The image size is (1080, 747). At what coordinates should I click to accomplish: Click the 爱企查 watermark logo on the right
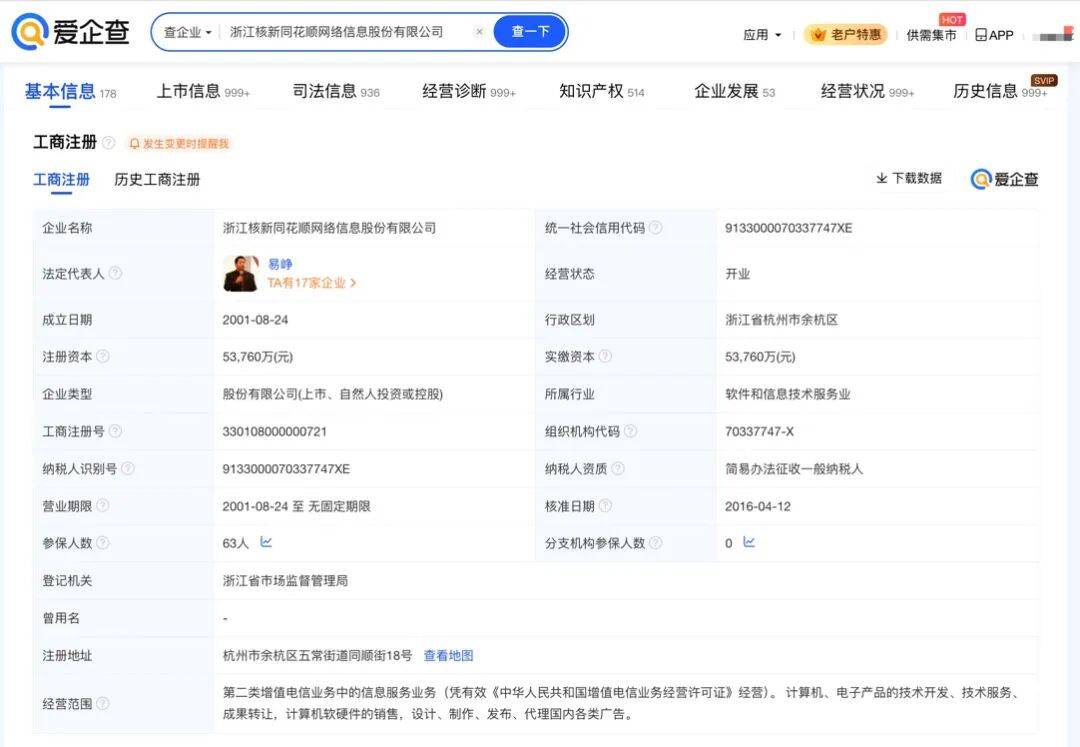[1003, 179]
